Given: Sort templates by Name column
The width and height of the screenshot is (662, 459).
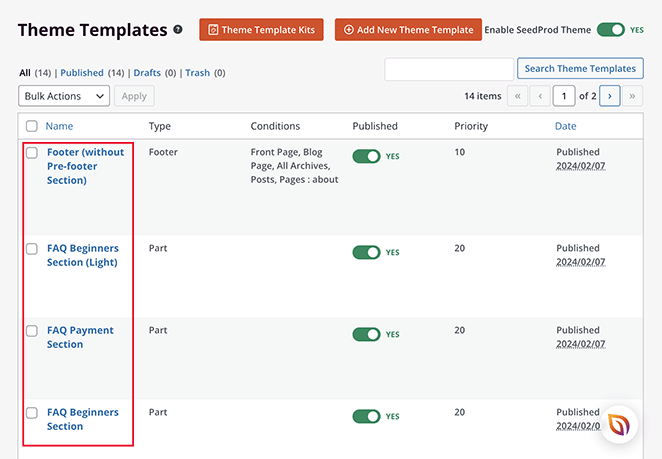Looking at the screenshot, I should click(59, 127).
